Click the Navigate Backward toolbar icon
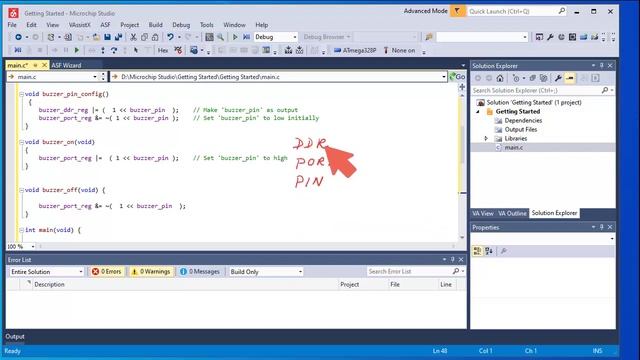This screenshot has height=360, width=640. pos(18,37)
